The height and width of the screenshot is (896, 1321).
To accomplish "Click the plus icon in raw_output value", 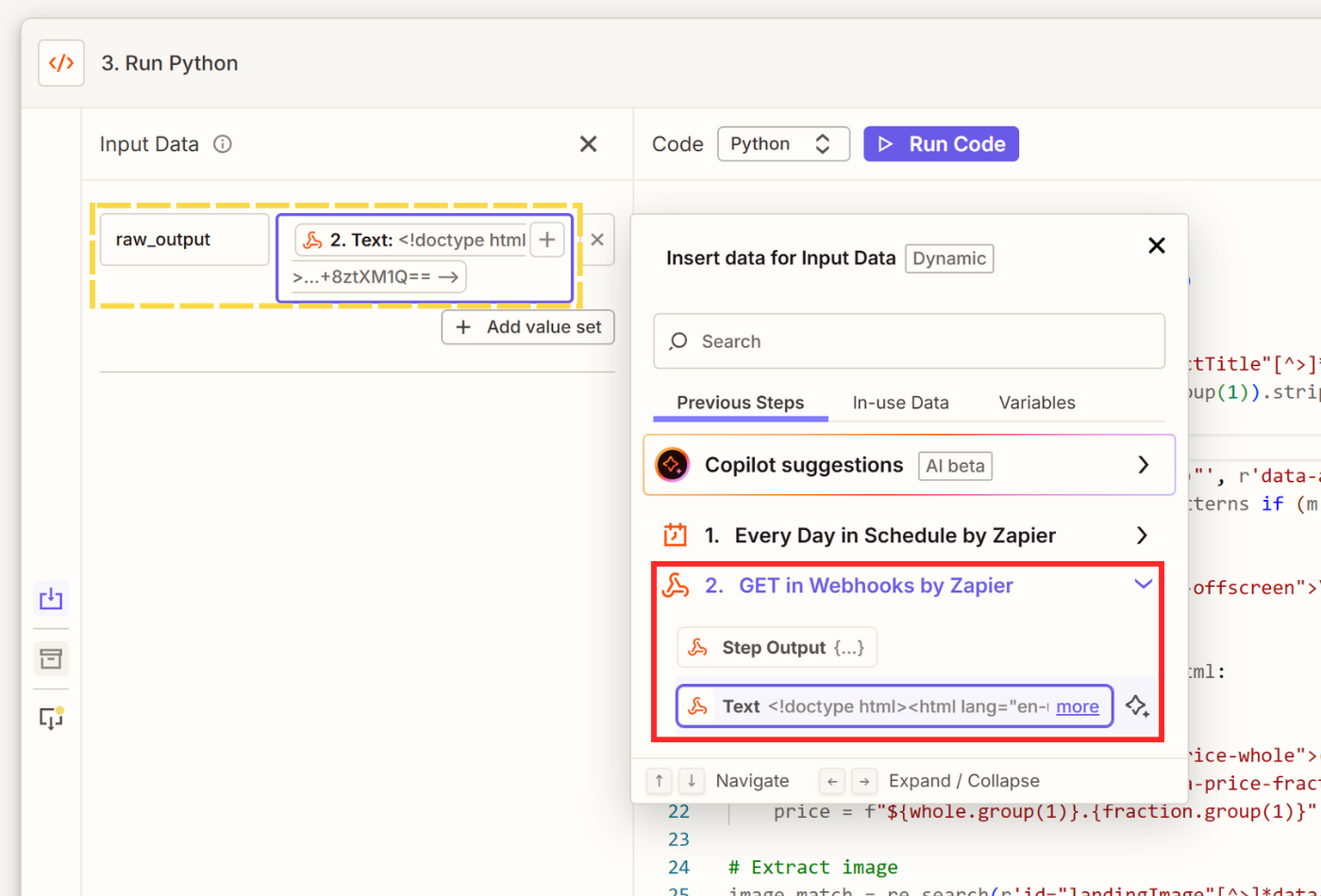I will tap(547, 240).
